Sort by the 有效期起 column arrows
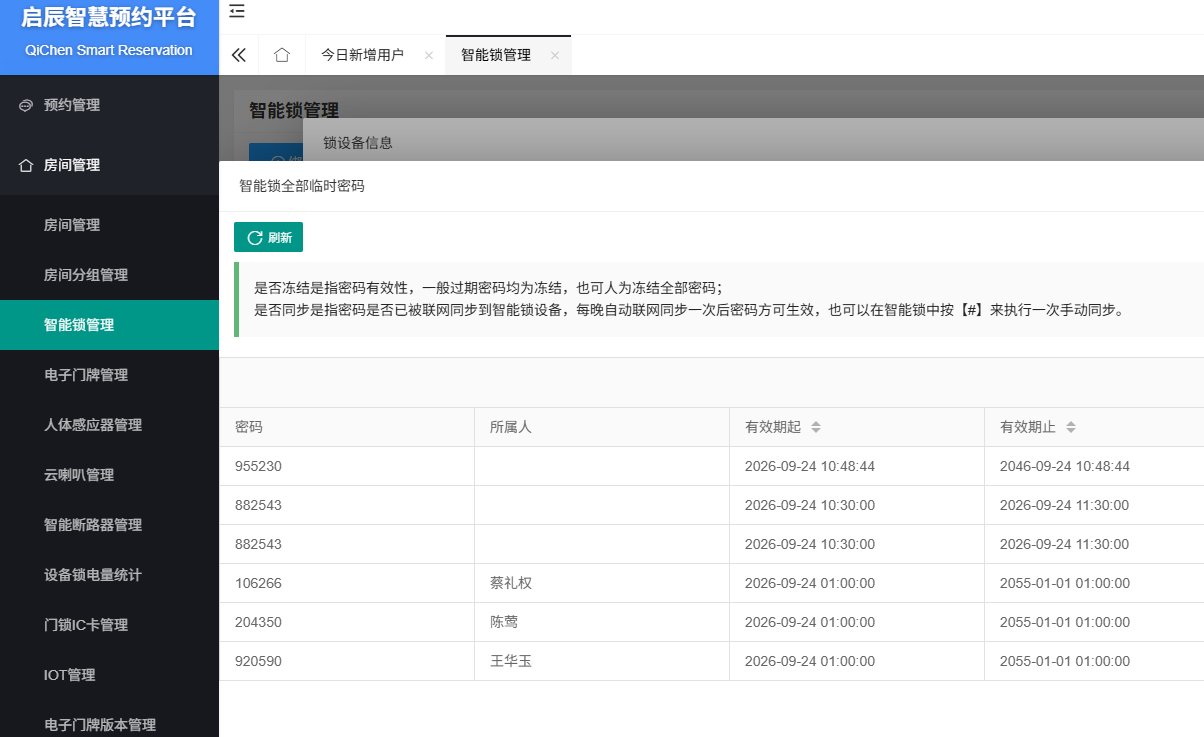Screen dimensions: 1204x737 pos(816,427)
